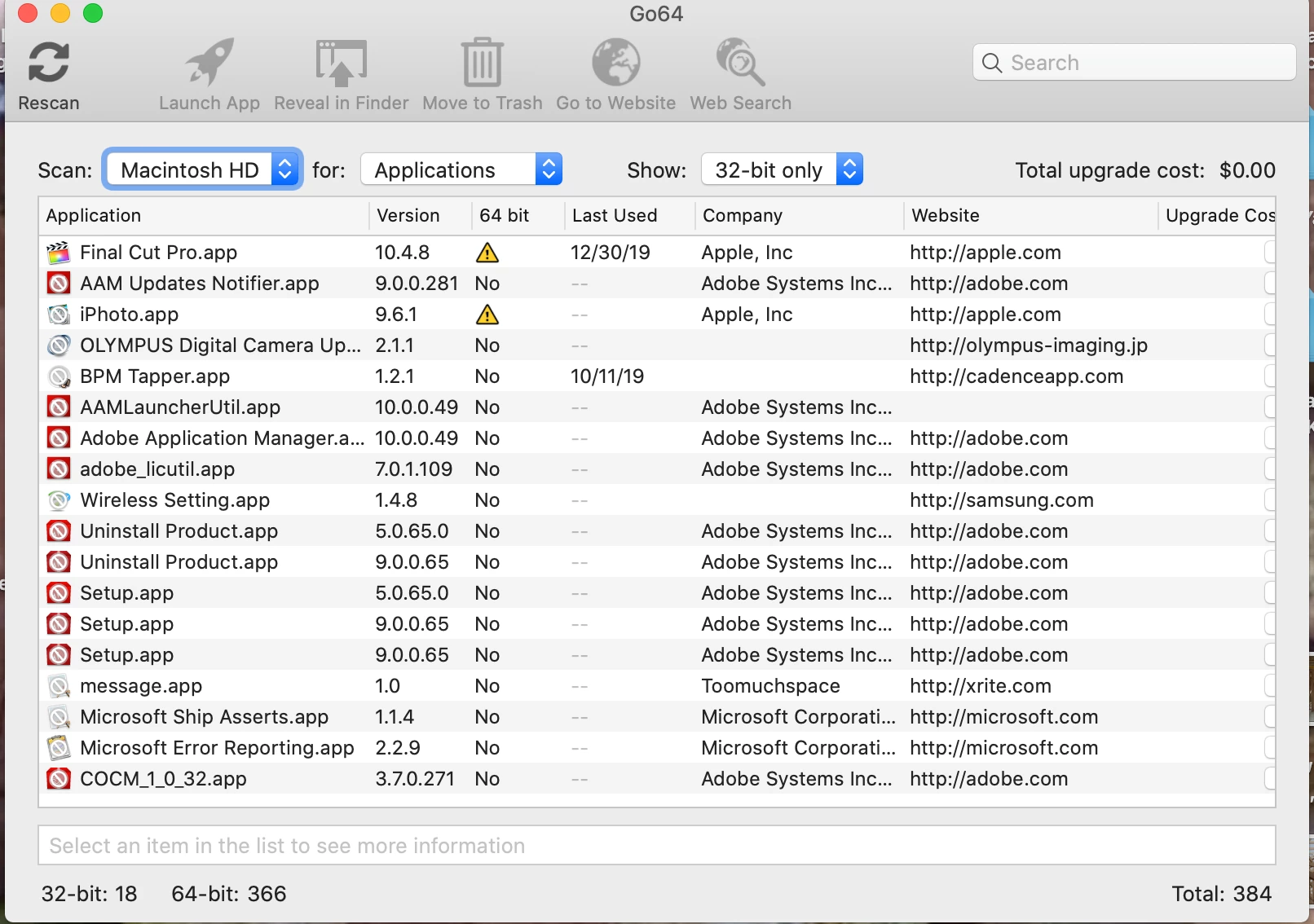Sort by the Version column header
1314x924 pixels.
pyautogui.click(x=420, y=216)
